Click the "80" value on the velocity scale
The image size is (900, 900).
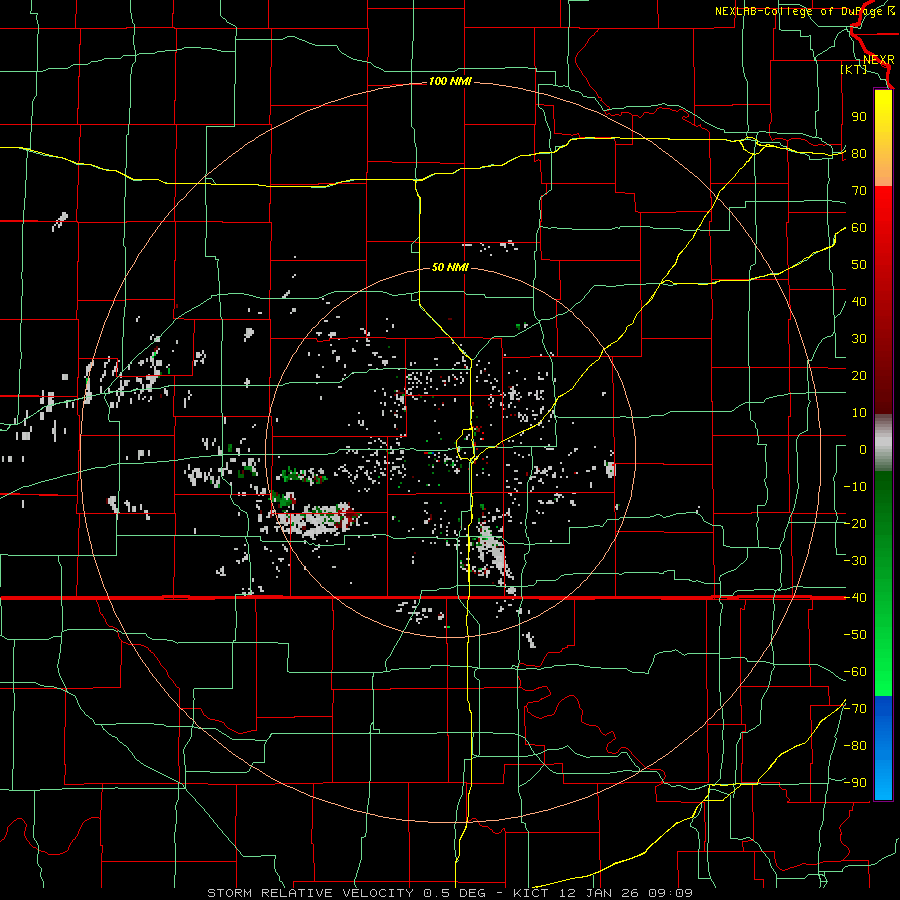click(x=859, y=154)
